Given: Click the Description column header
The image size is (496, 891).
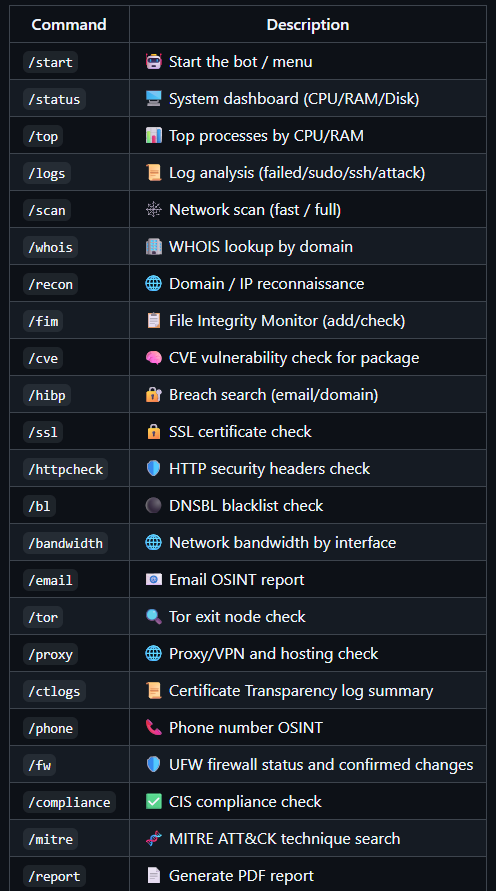Looking at the screenshot, I should 308,25.
